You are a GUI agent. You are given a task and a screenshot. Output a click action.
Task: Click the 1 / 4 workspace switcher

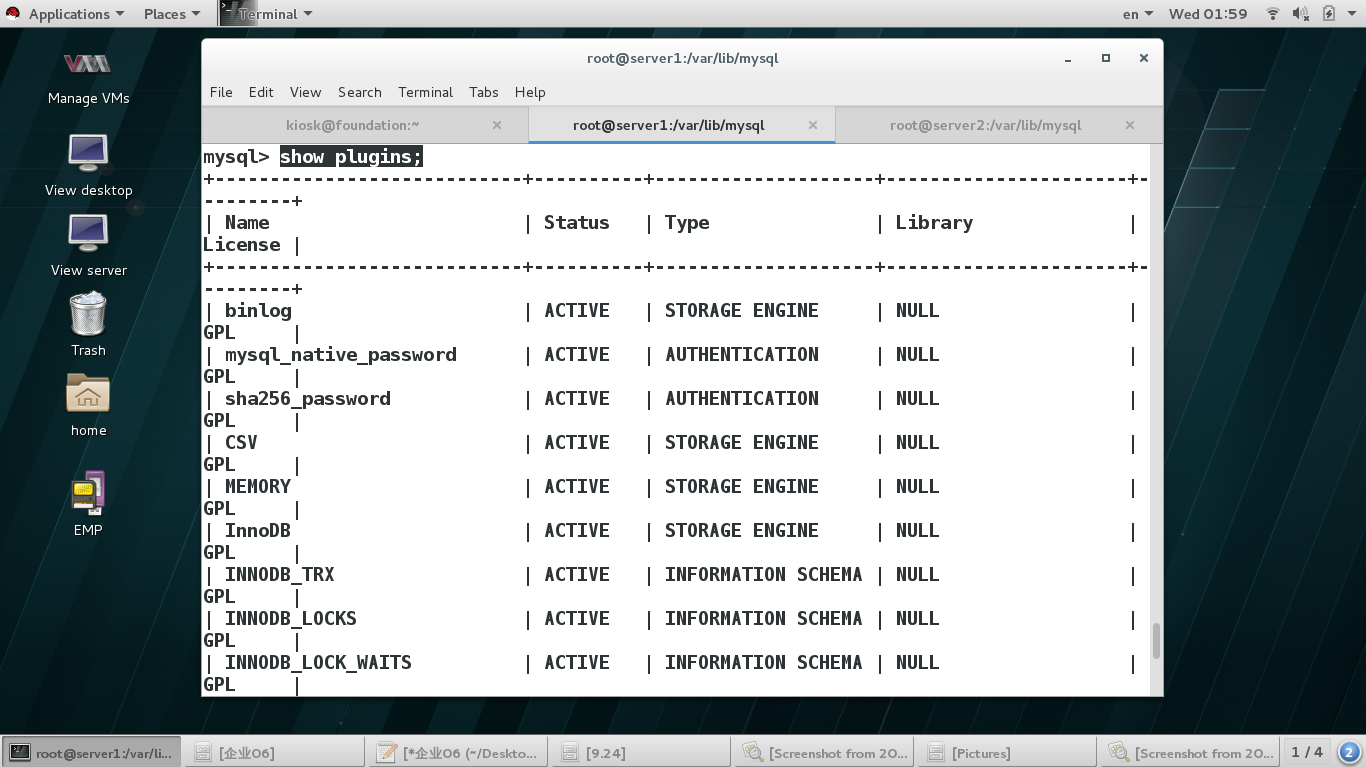point(1307,752)
